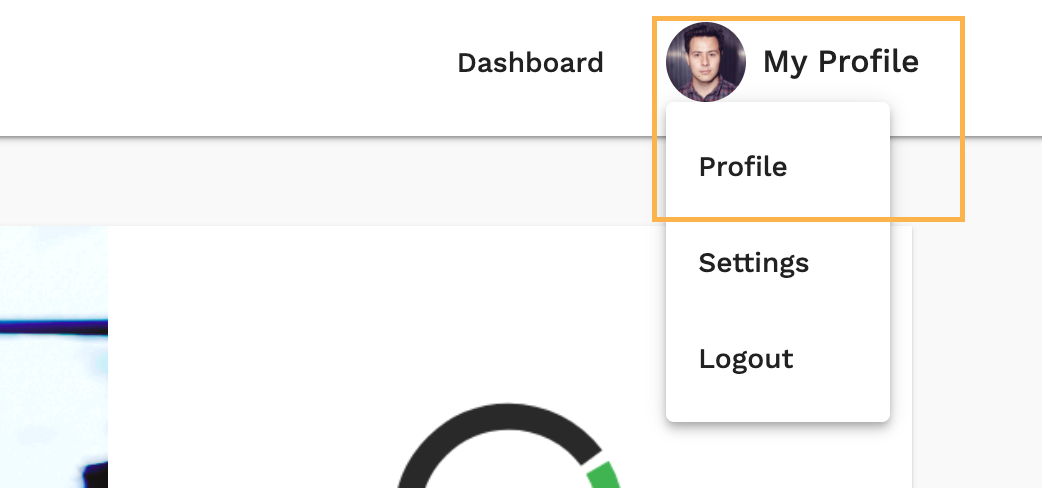Image resolution: width=1042 pixels, height=488 pixels.
Task: Click the gray margin right of the card
Action: coord(977,350)
